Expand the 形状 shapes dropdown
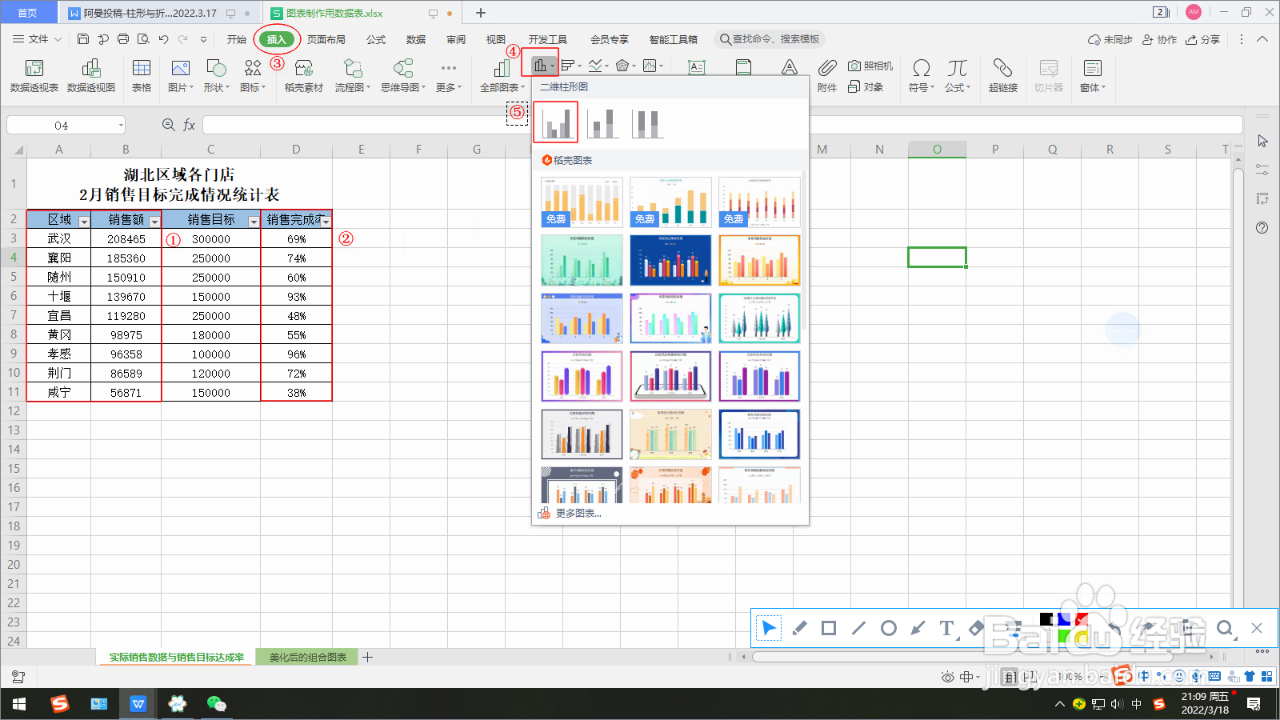Image resolution: width=1280 pixels, height=720 pixels. (x=215, y=87)
